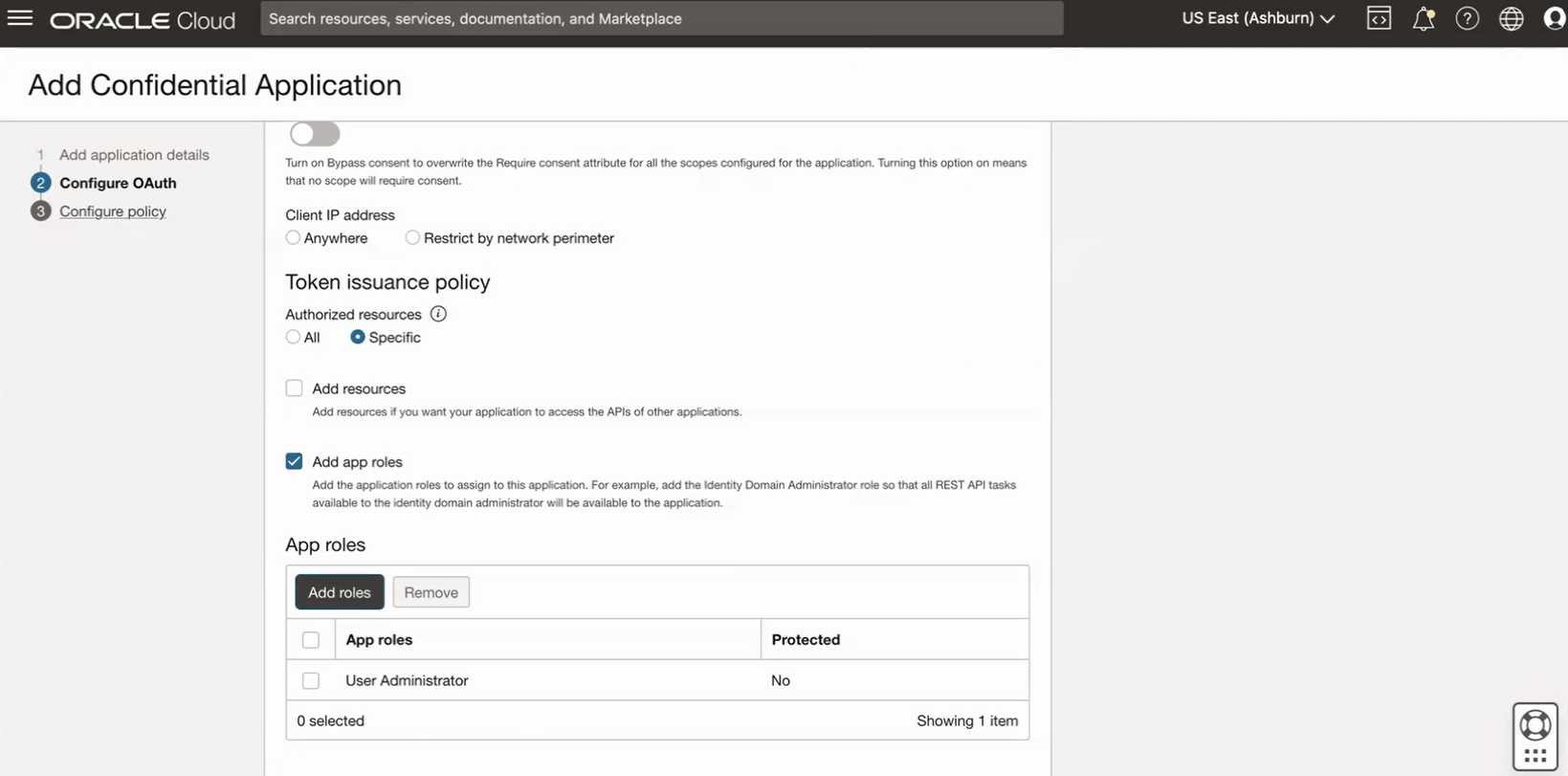Click the Protected column header
The width and height of the screenshot is (1568, 776).
pyautogui.click(x=806, y=639)
